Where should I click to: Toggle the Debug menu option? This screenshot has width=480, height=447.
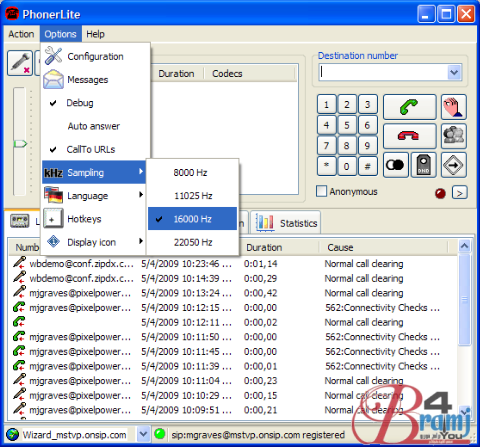(x=95, y=103)
